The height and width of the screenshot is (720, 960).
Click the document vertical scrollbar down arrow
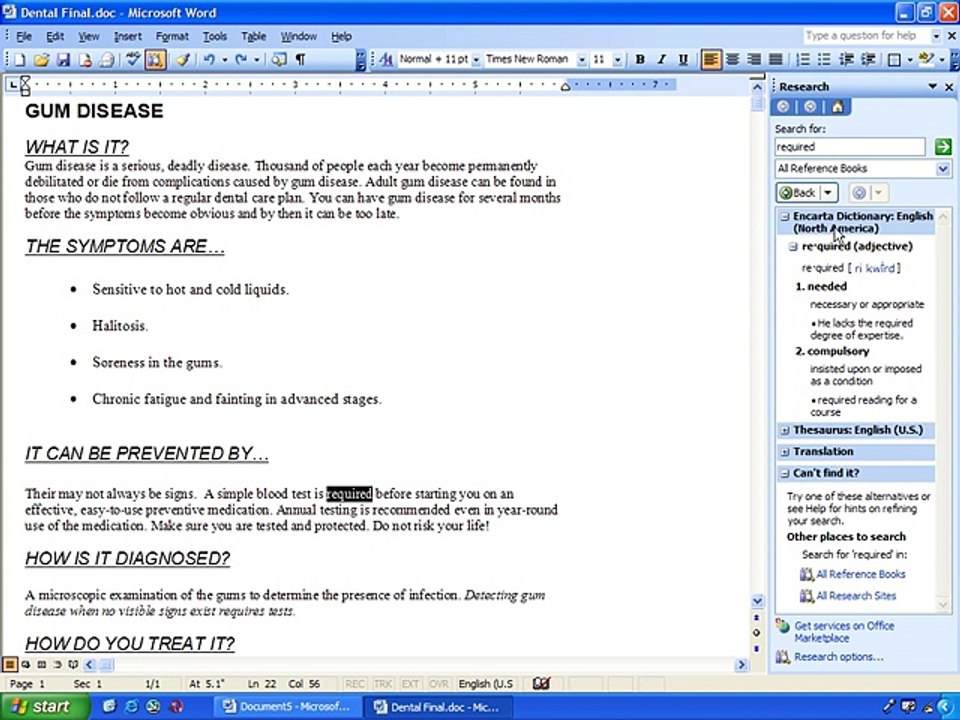(757, 601)
